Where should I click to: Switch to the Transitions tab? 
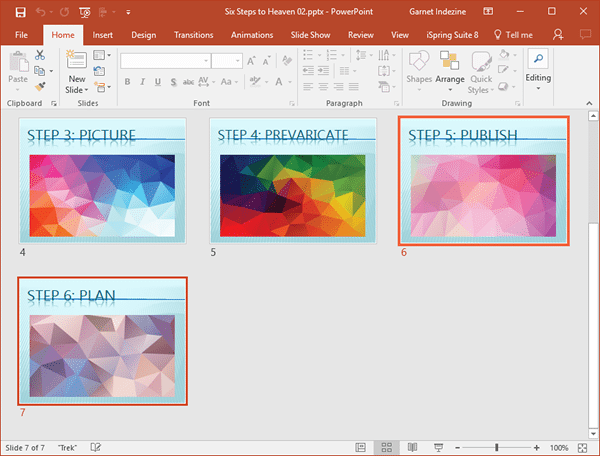[194, 35]
